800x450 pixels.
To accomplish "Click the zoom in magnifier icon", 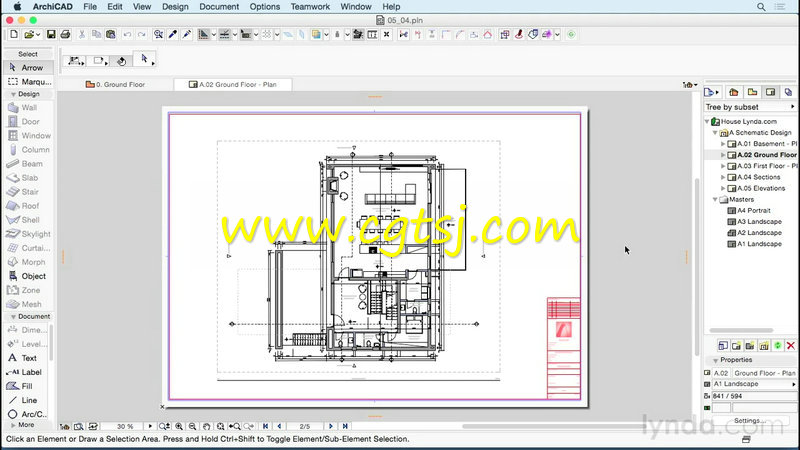I will click(179, 427).
